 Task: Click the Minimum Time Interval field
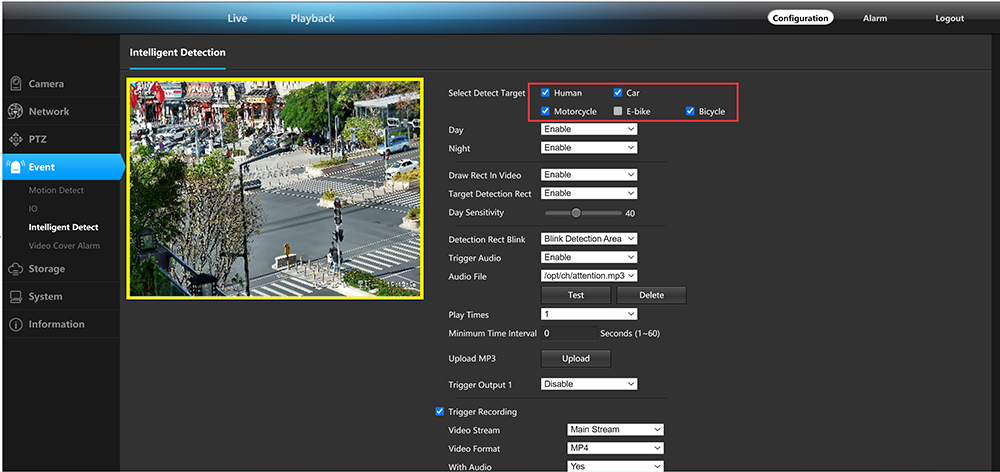click(568, 333)
